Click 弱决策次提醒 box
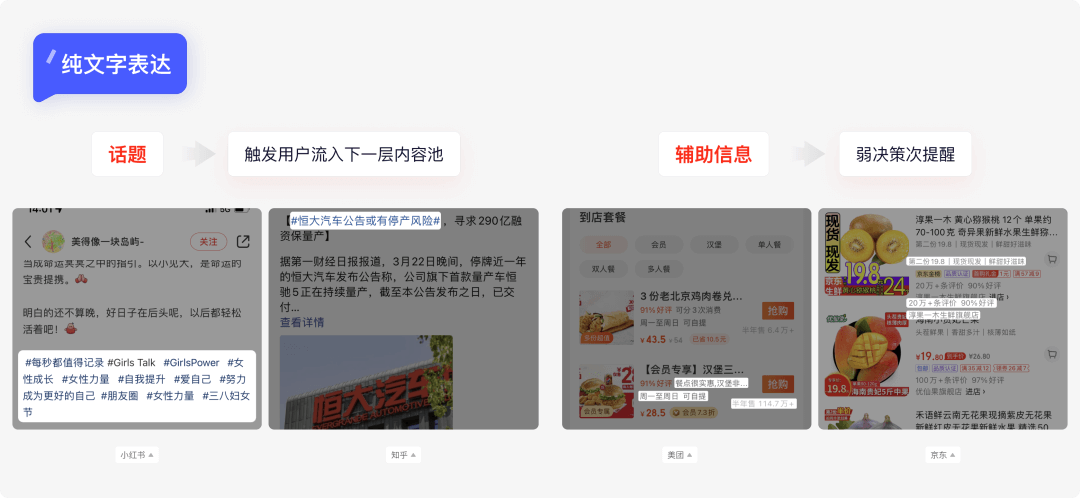Screen dimensions: 1080x498 (905, 154)
